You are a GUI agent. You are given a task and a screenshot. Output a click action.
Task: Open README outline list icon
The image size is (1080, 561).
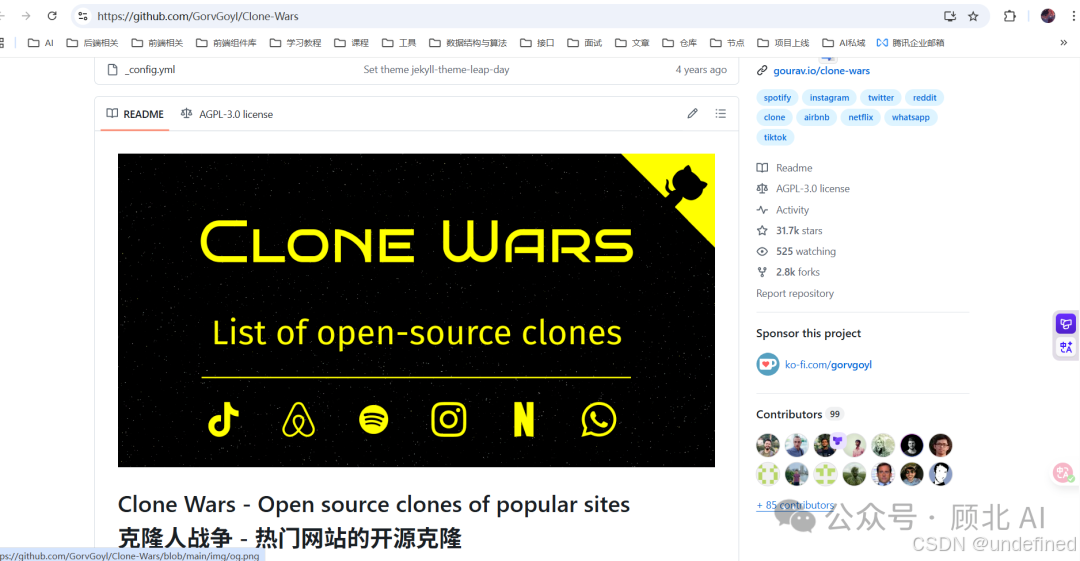(x=720, y=114)
